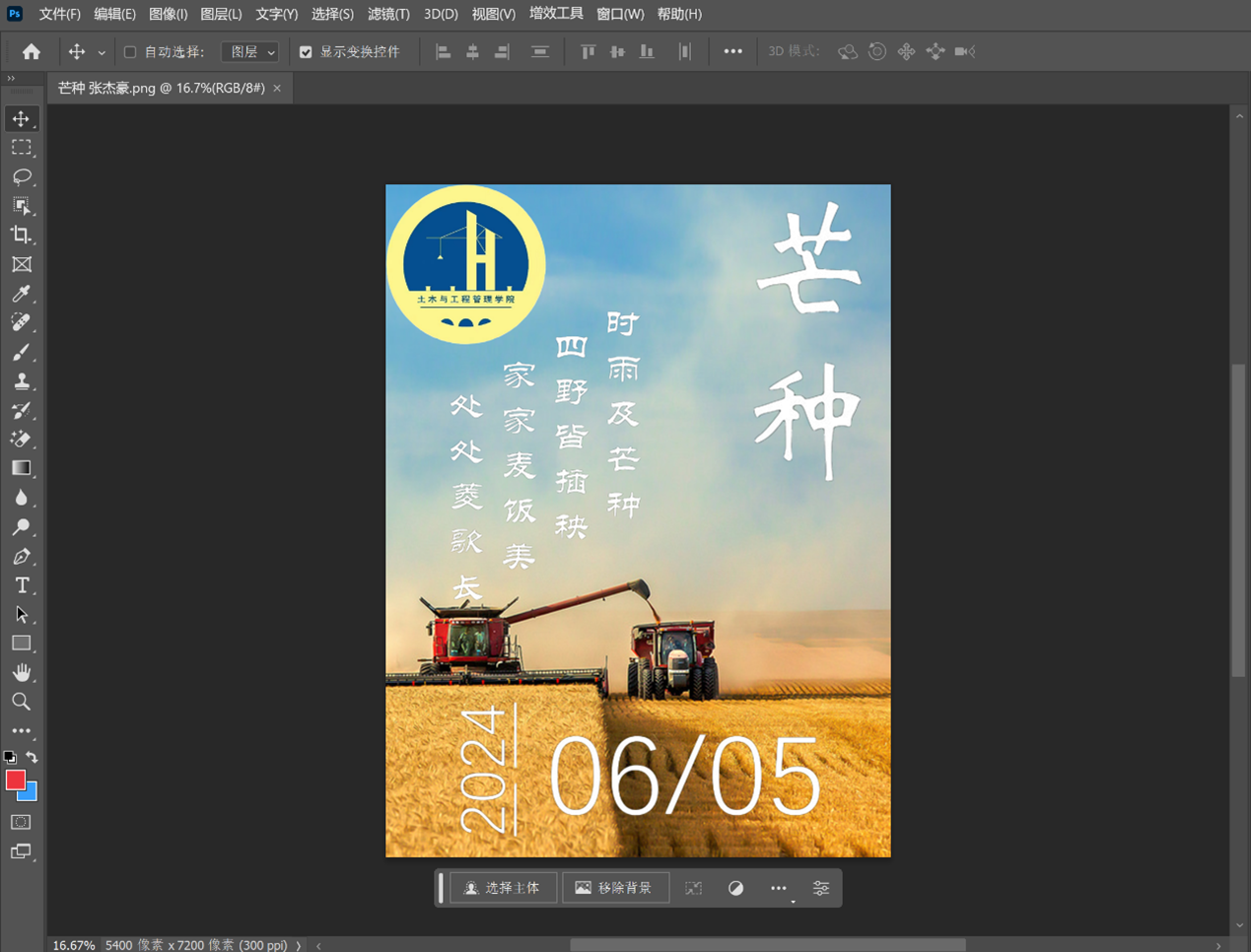
Task: Click the red foreground color swatch
Action: point(14,780)
